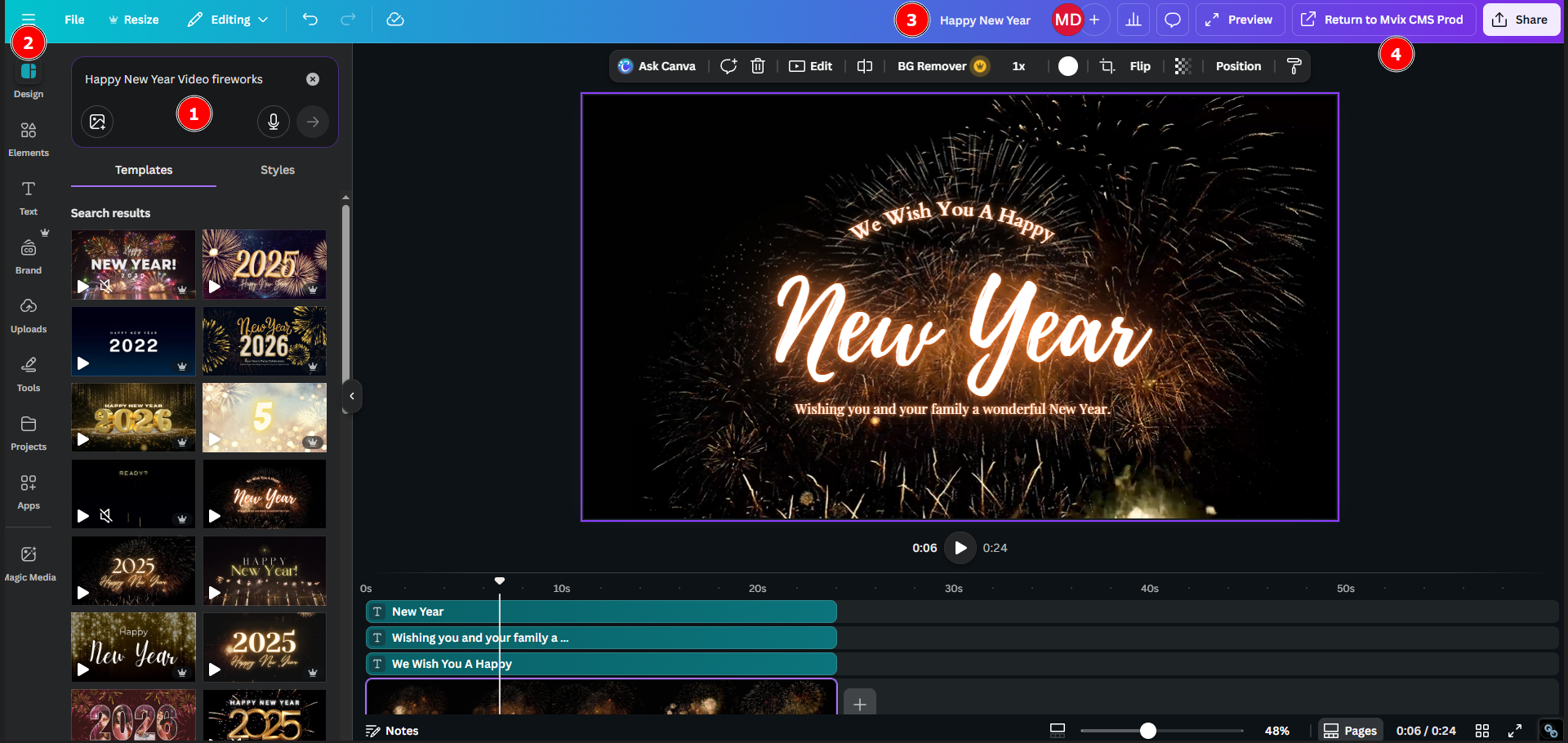Click the Happy New Year Video fireworks search field
The width and height of the screenshot is (1568, 743).
[x=174, y=79]
